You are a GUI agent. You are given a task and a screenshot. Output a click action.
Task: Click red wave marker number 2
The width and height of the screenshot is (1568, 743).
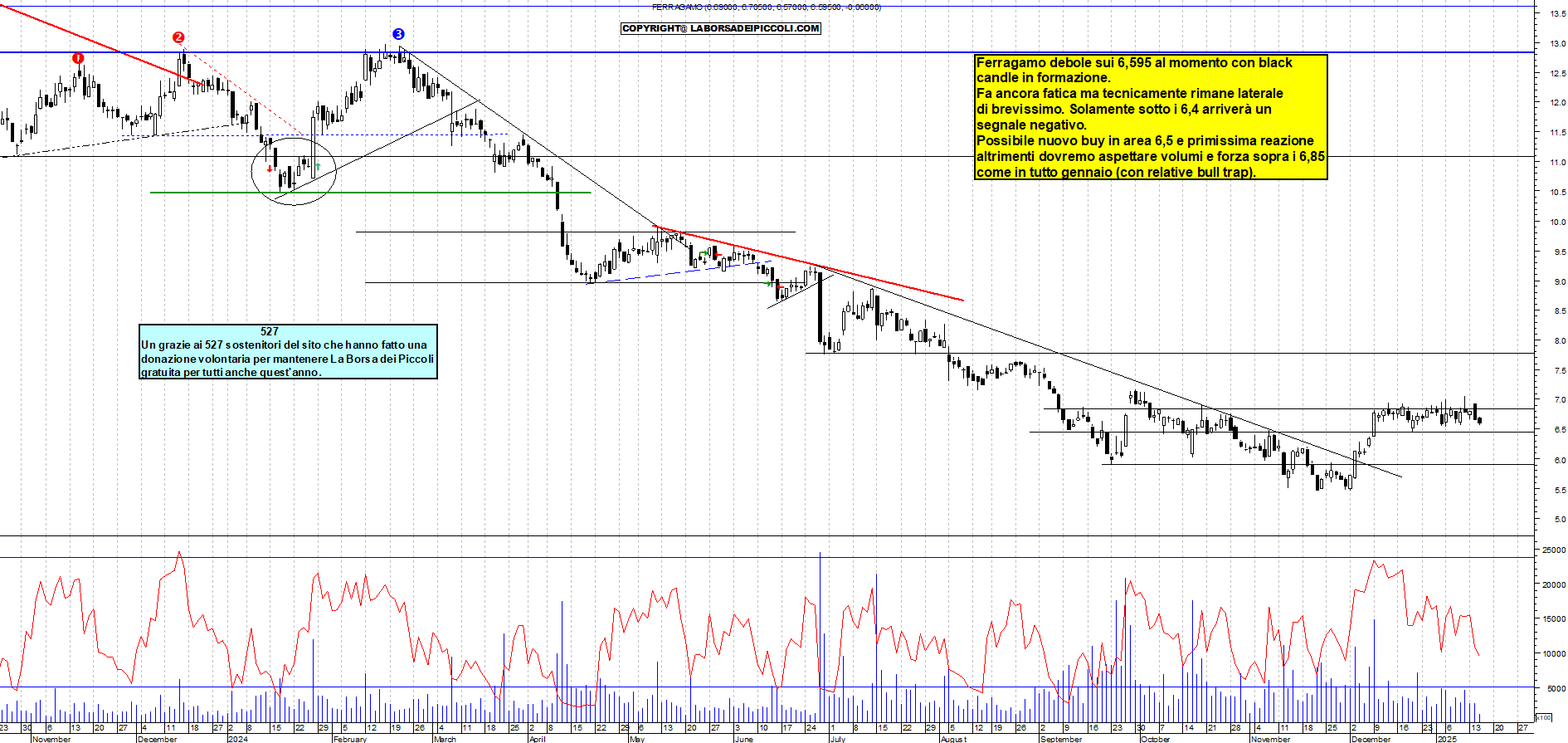tap(178, 37)
